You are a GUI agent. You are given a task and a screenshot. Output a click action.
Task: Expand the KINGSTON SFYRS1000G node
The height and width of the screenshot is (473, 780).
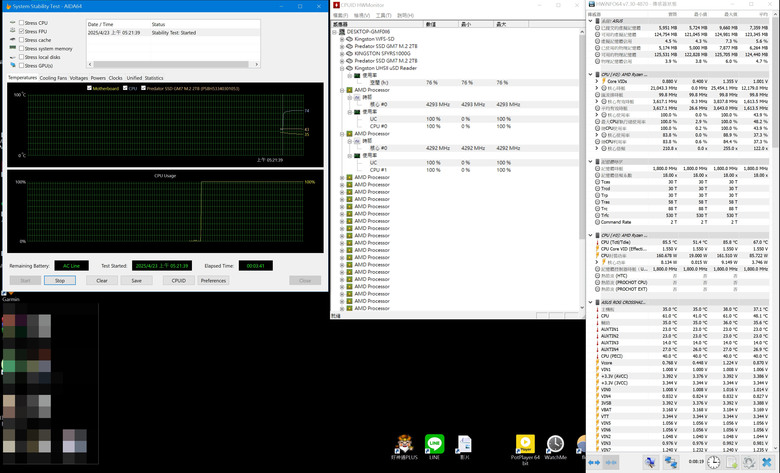[x=342, y=53]
